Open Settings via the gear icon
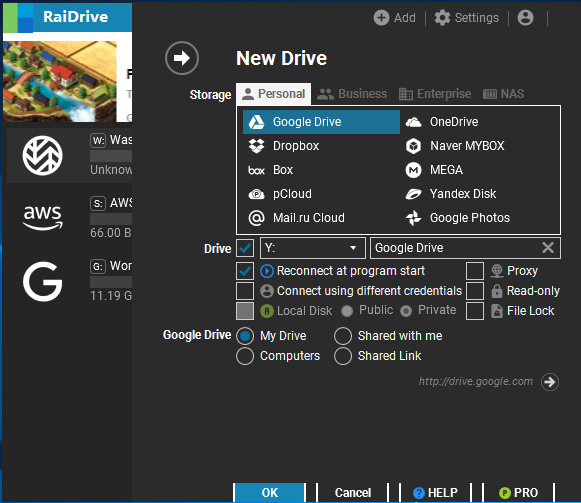This screenshot has width=581, height=503. tap(442, 17)
